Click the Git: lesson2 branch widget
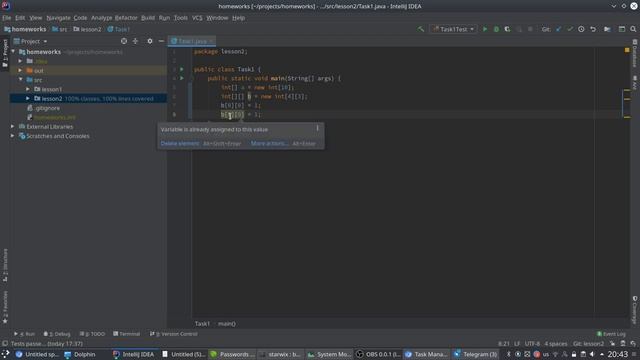640x360 pixels. pyautogui.click(x=588, y=344)
